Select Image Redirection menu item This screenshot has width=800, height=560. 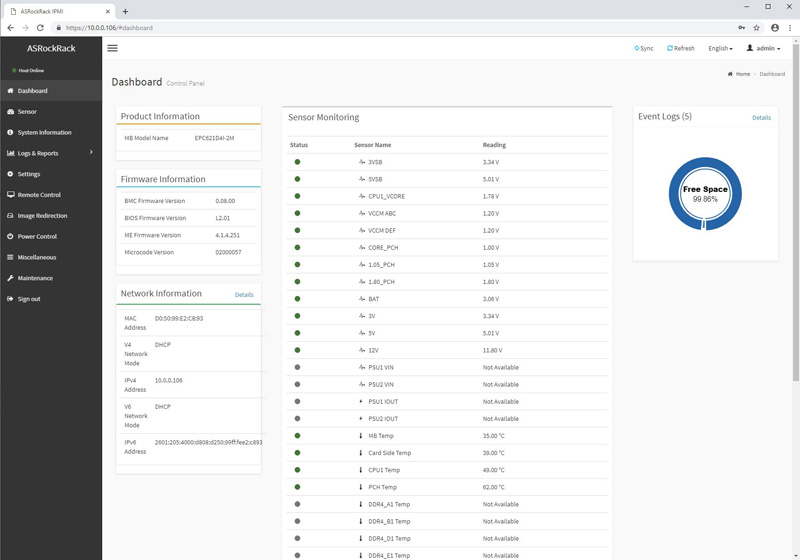pyautogui.click(x=42, y=216)
